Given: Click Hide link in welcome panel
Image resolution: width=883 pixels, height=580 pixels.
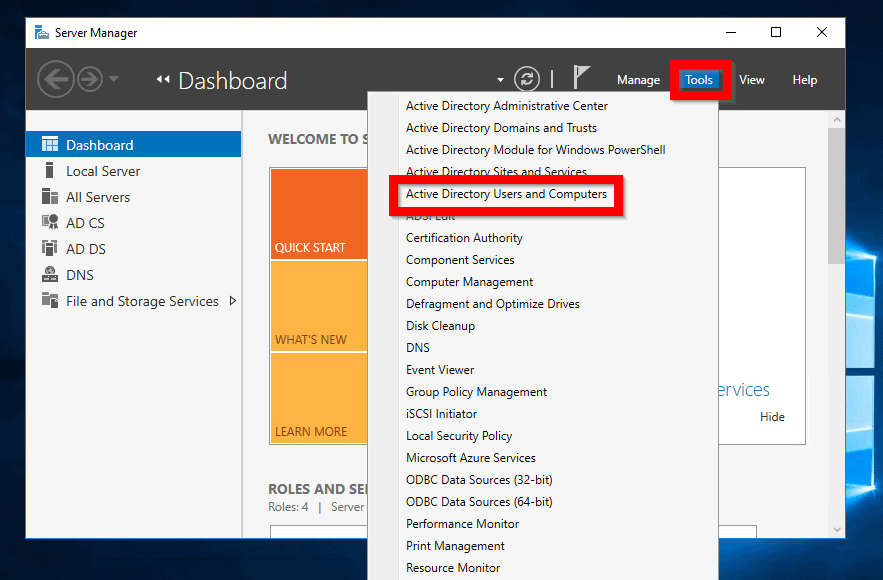Looking at the screenshot, I should (772, 416).
